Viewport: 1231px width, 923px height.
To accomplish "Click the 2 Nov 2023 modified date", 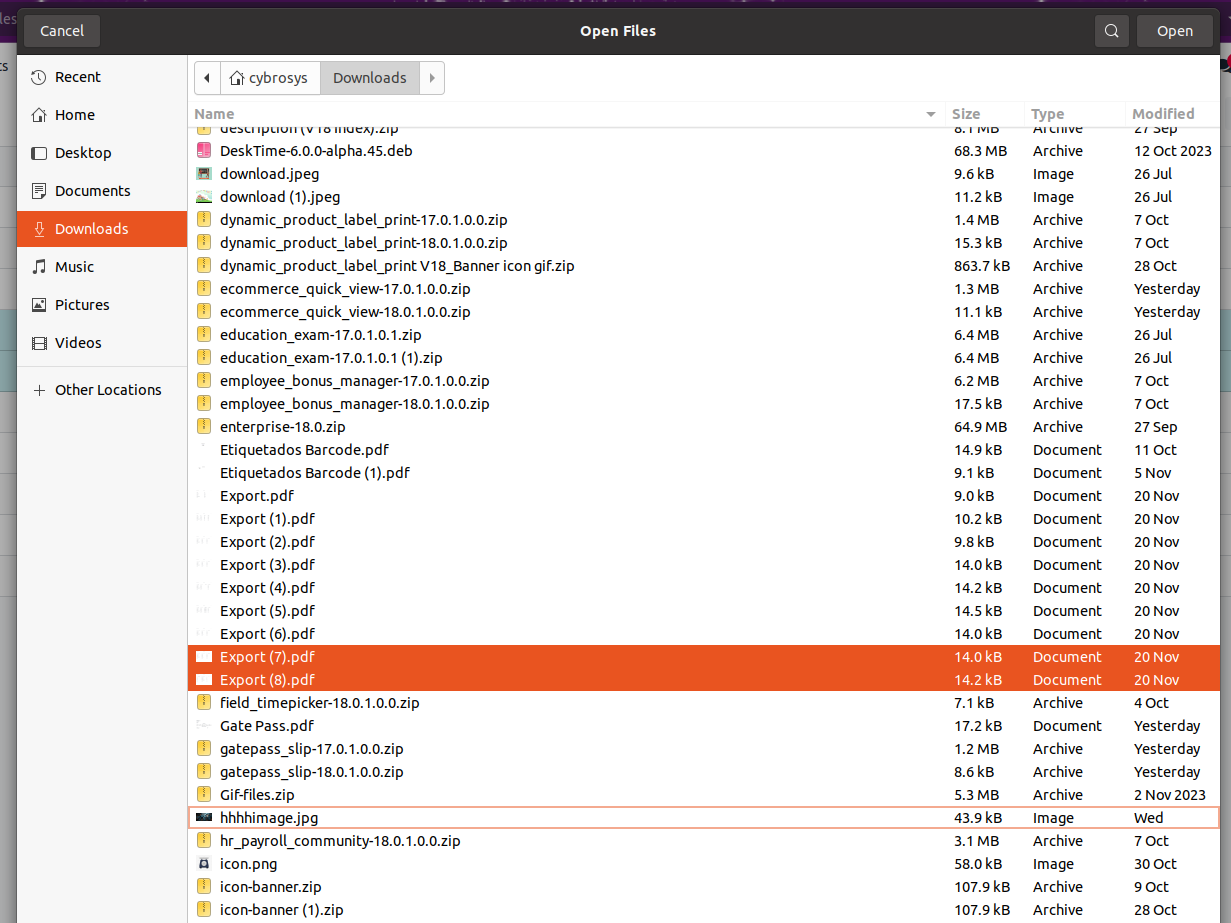I will pyautogui.click(x=1170, y=795).
